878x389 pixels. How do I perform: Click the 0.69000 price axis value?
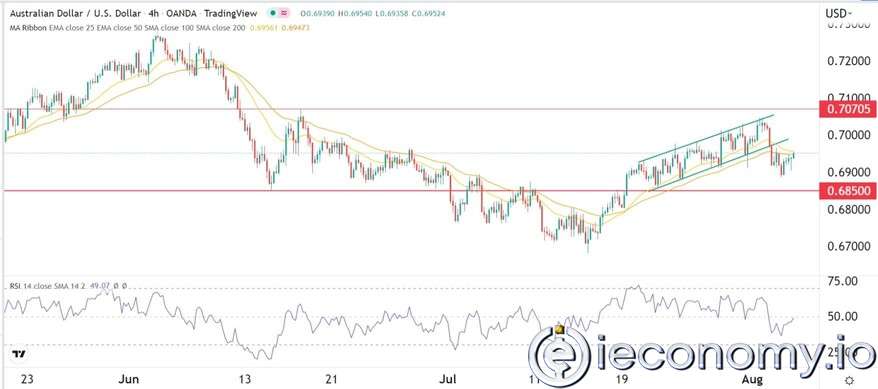point(849,172)
